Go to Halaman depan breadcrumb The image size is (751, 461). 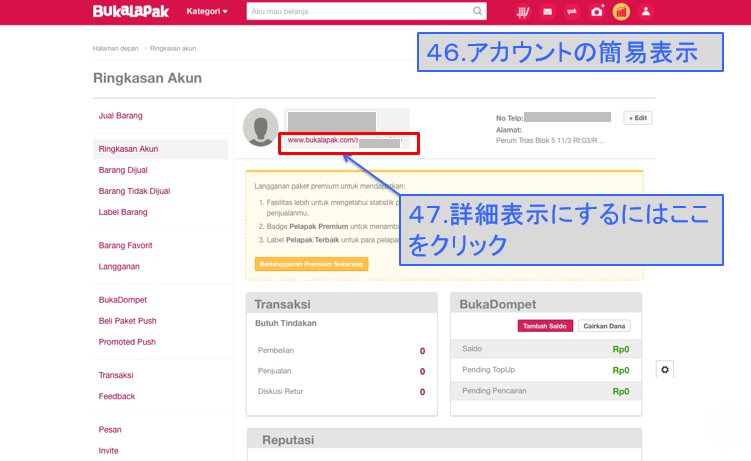[x=115, y=48]
